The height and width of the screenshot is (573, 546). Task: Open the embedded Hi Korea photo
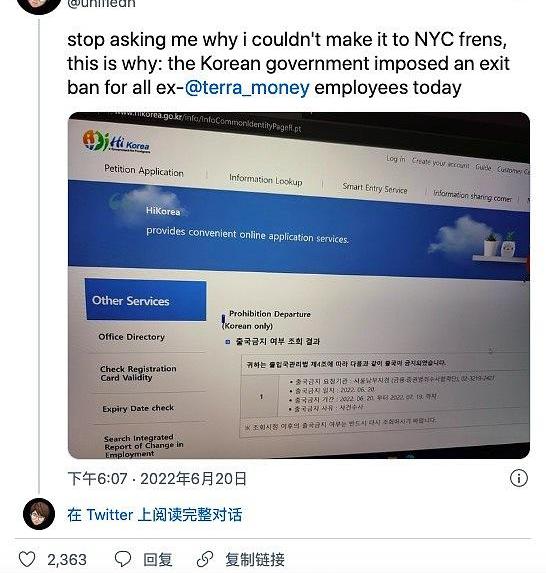[299, 285]
